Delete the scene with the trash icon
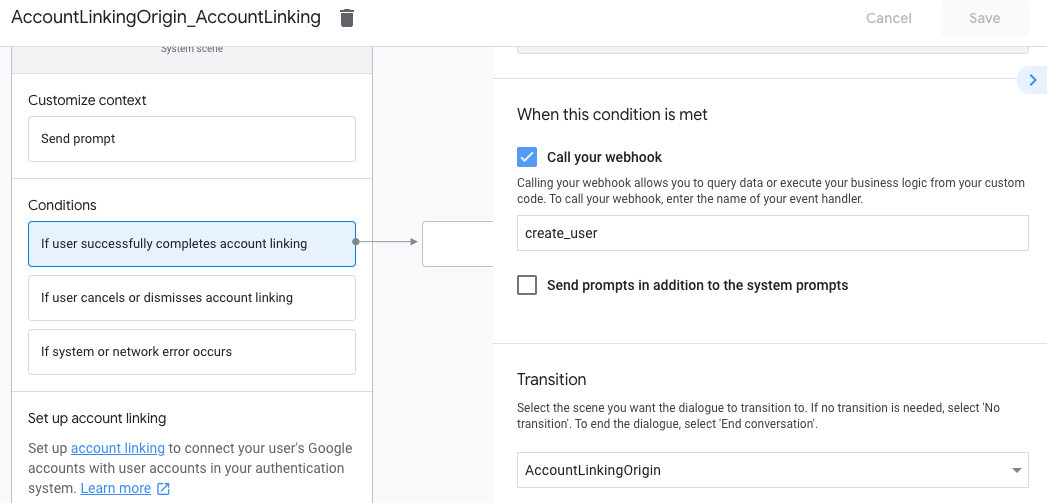Image resolution: width=1047 pixels, height=503 pixels. pyautogui.click(x=347, y=18)
